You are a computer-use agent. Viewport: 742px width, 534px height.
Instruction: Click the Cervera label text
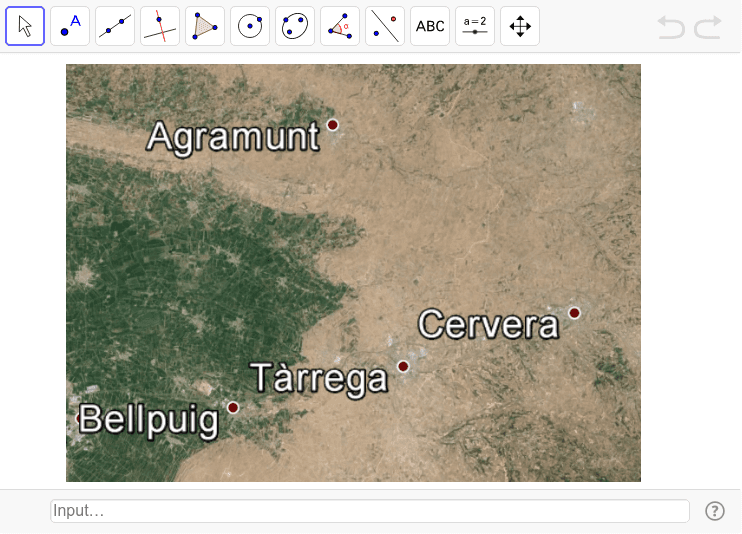click(488, 325)
